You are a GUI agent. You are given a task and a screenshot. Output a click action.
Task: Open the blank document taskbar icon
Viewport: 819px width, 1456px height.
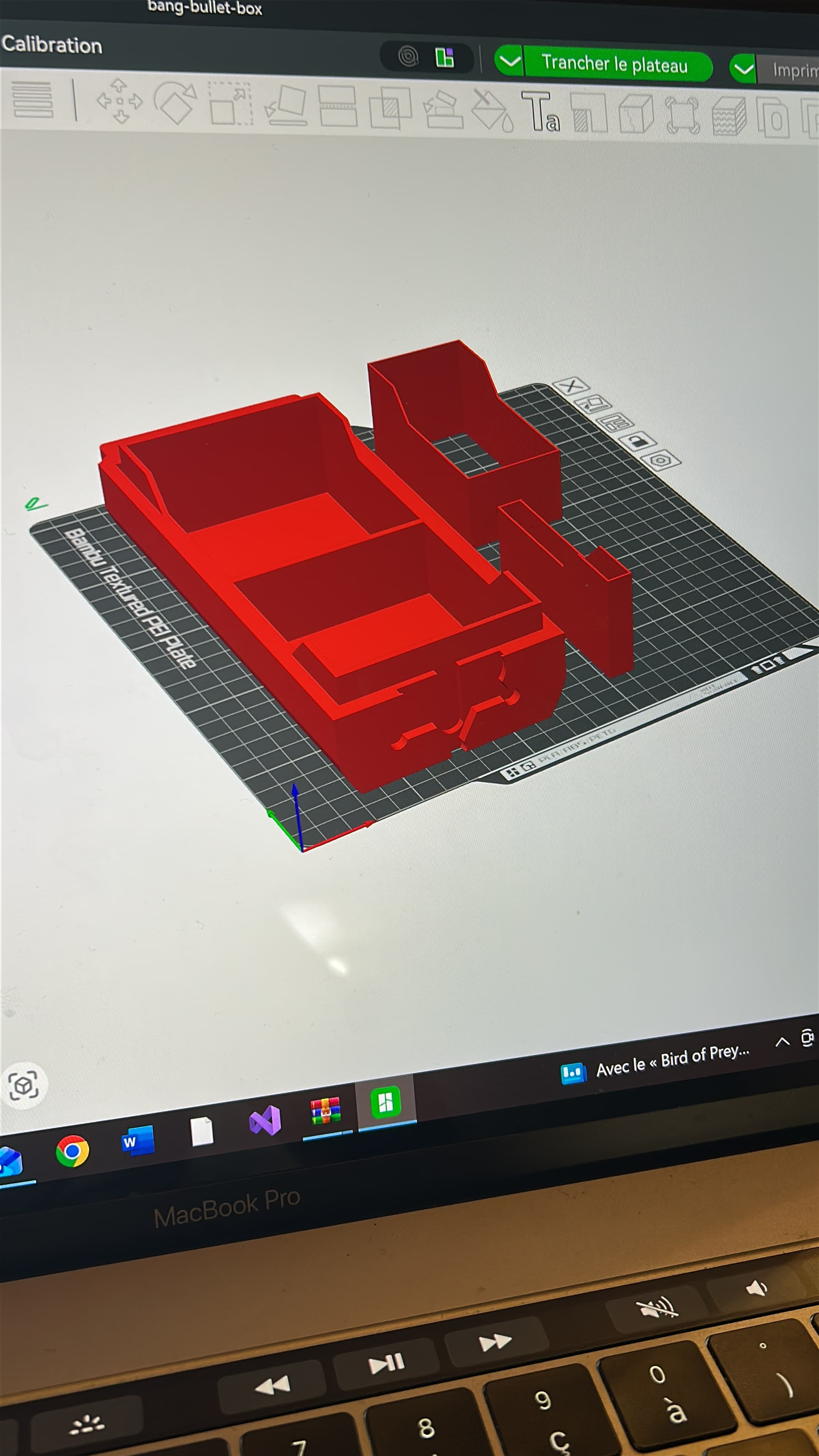tap(202, 1131)
